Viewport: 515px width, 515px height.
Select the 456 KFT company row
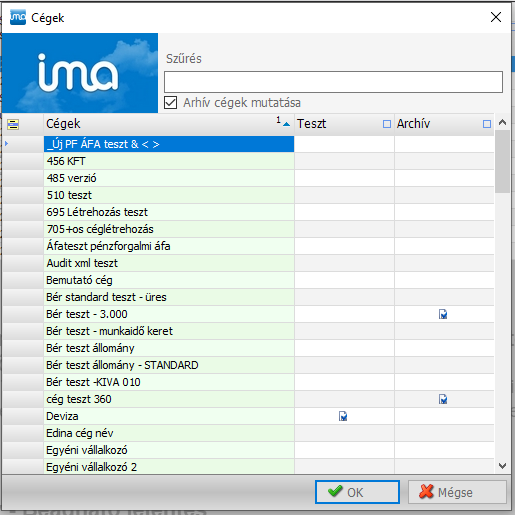(x=248, y=161)
